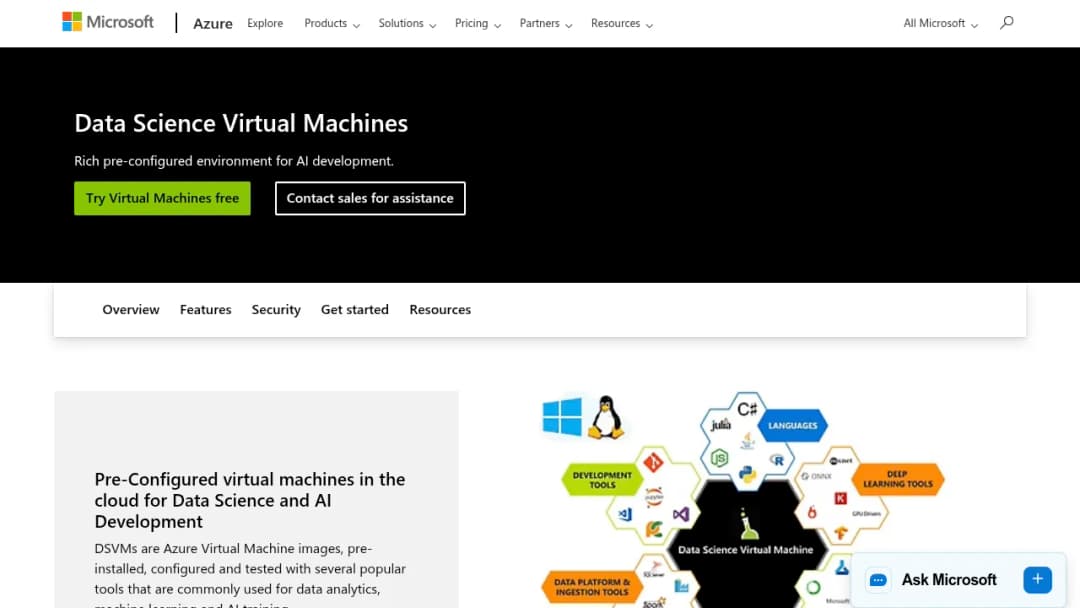Expand the Products dropdown menu
Viewport: 1080px width, 608px height.
click(331, 23)
